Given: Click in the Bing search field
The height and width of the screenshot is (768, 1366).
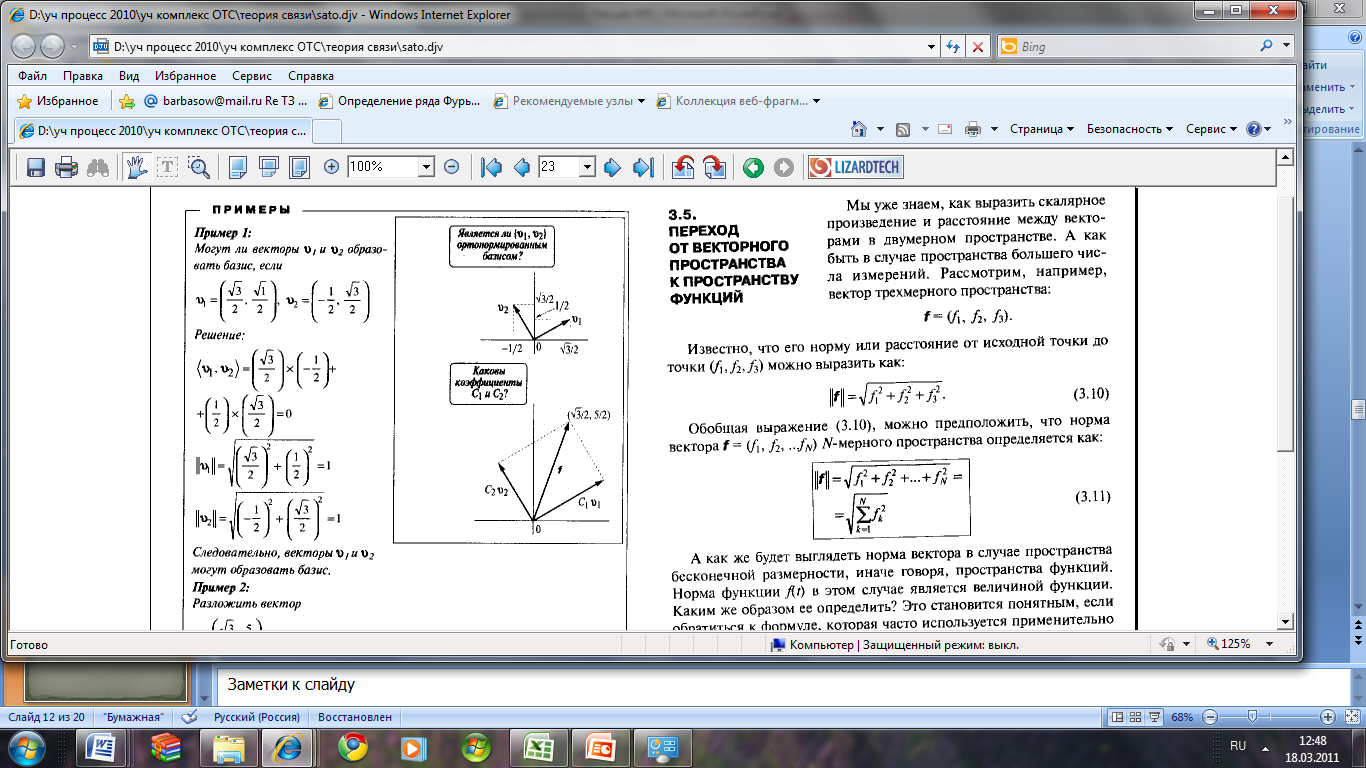Looking at the screenshot, I should coord(1135,46).
